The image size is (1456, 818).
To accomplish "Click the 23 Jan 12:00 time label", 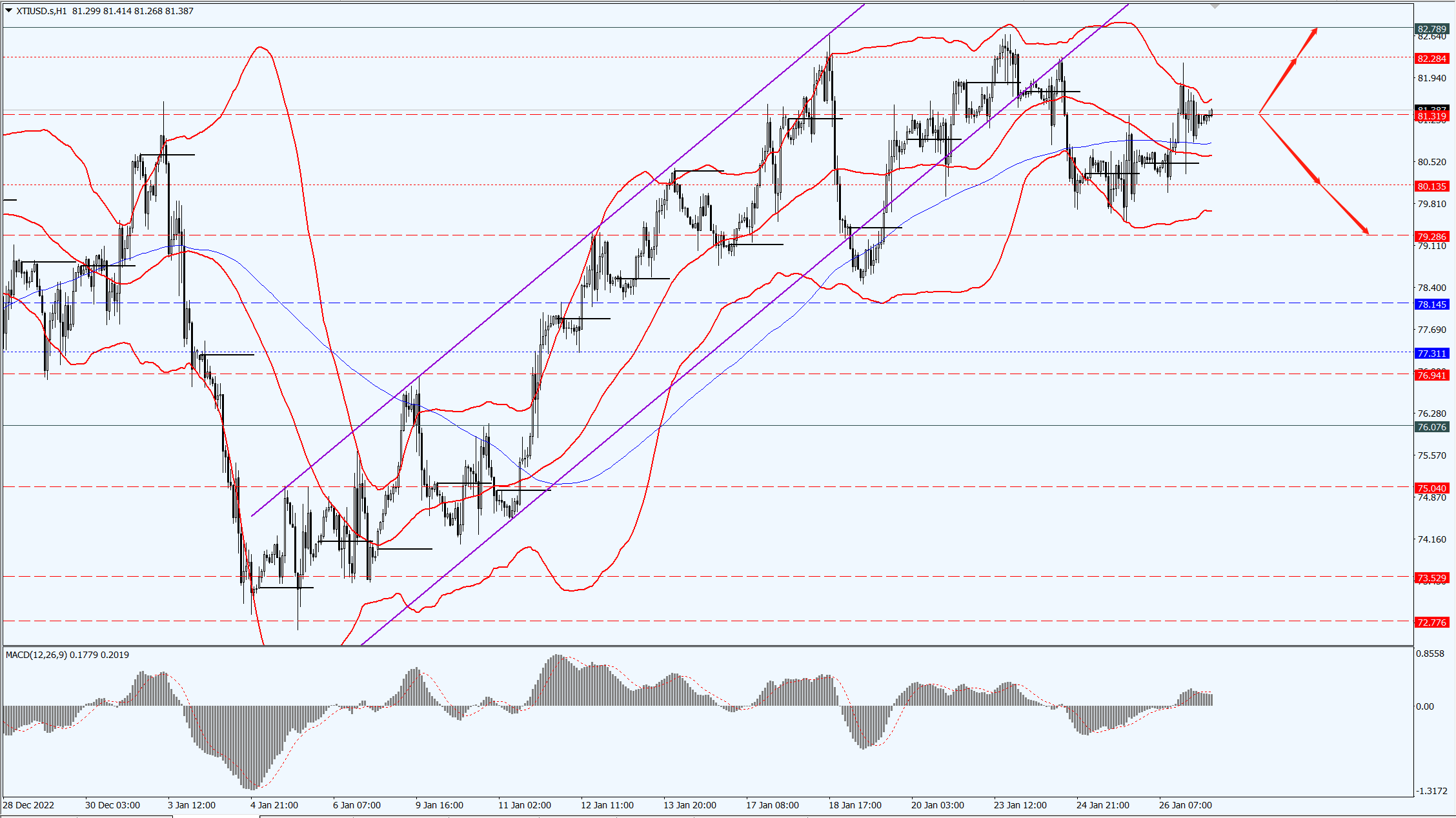I will pyautogui.click(x=1020, y=805).
